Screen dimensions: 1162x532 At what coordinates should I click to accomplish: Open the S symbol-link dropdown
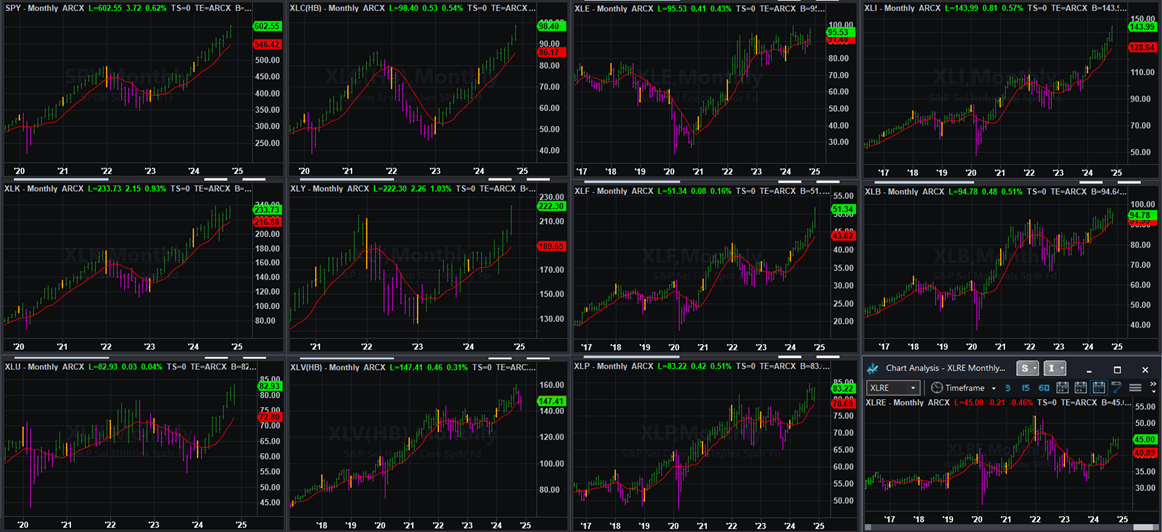1027,368
